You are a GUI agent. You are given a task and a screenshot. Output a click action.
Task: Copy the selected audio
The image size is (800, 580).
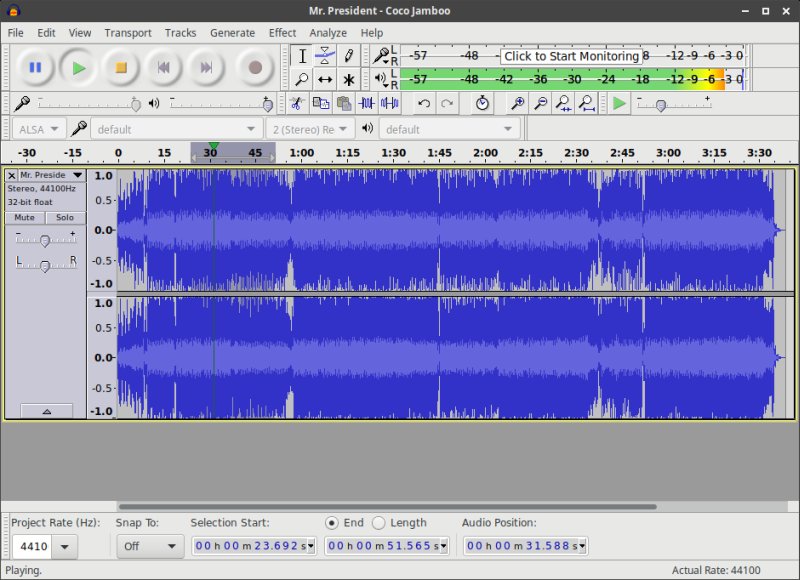coord(319,103)
